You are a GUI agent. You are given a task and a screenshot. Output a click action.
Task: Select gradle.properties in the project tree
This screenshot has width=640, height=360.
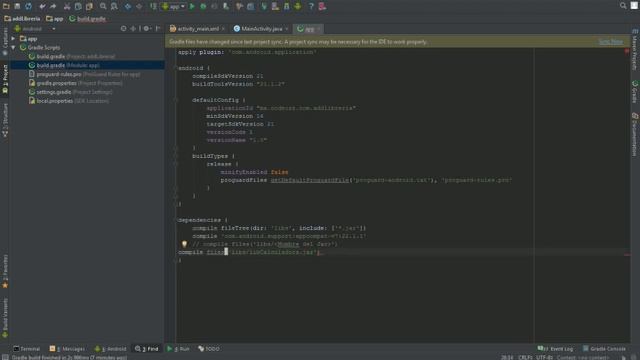[x=76, y=83]
